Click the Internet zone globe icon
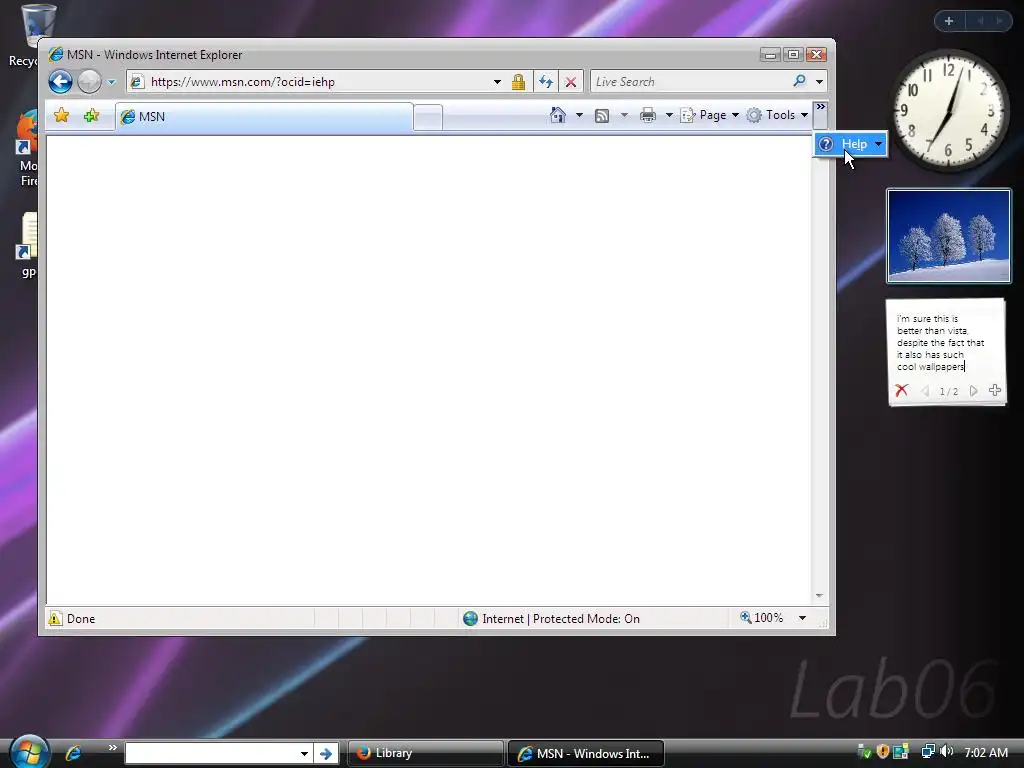The width and height of the screenshot is (1024, 768). 470,618
